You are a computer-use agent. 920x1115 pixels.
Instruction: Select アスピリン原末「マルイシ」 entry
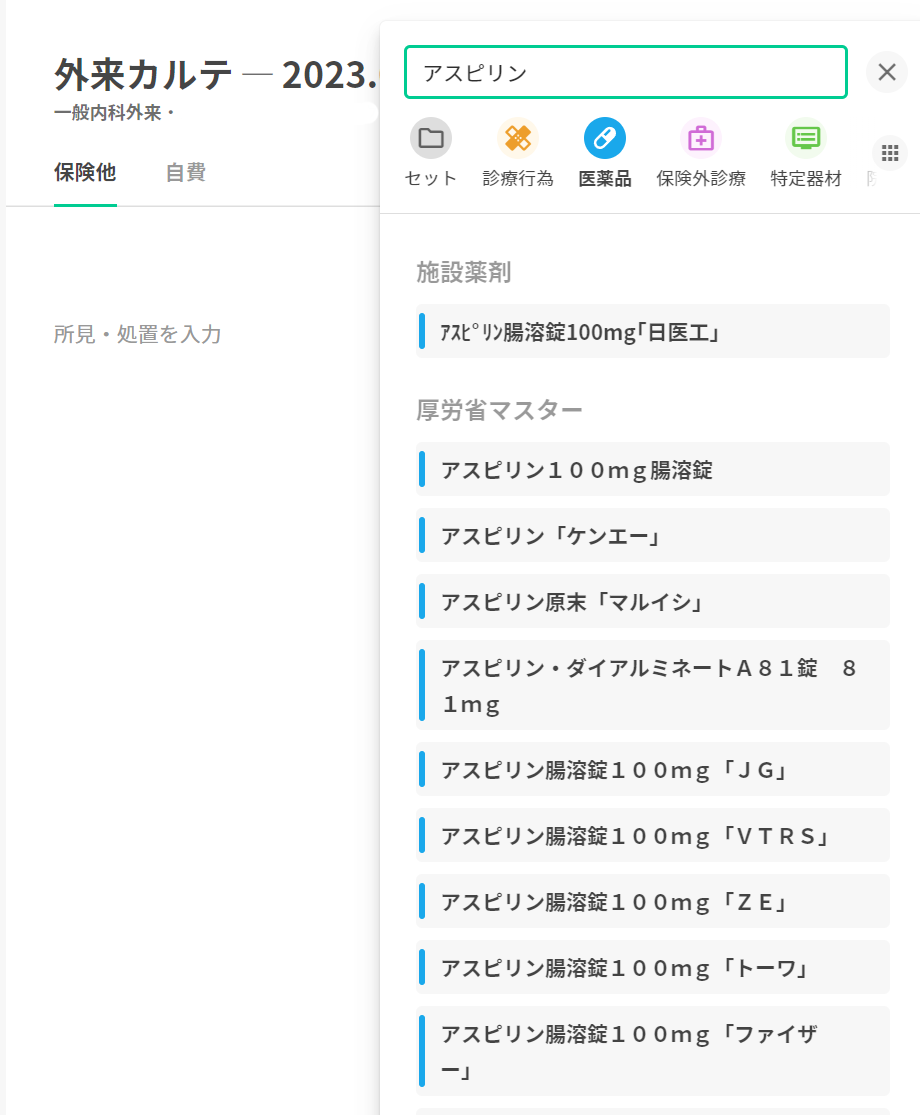[652, 601]
